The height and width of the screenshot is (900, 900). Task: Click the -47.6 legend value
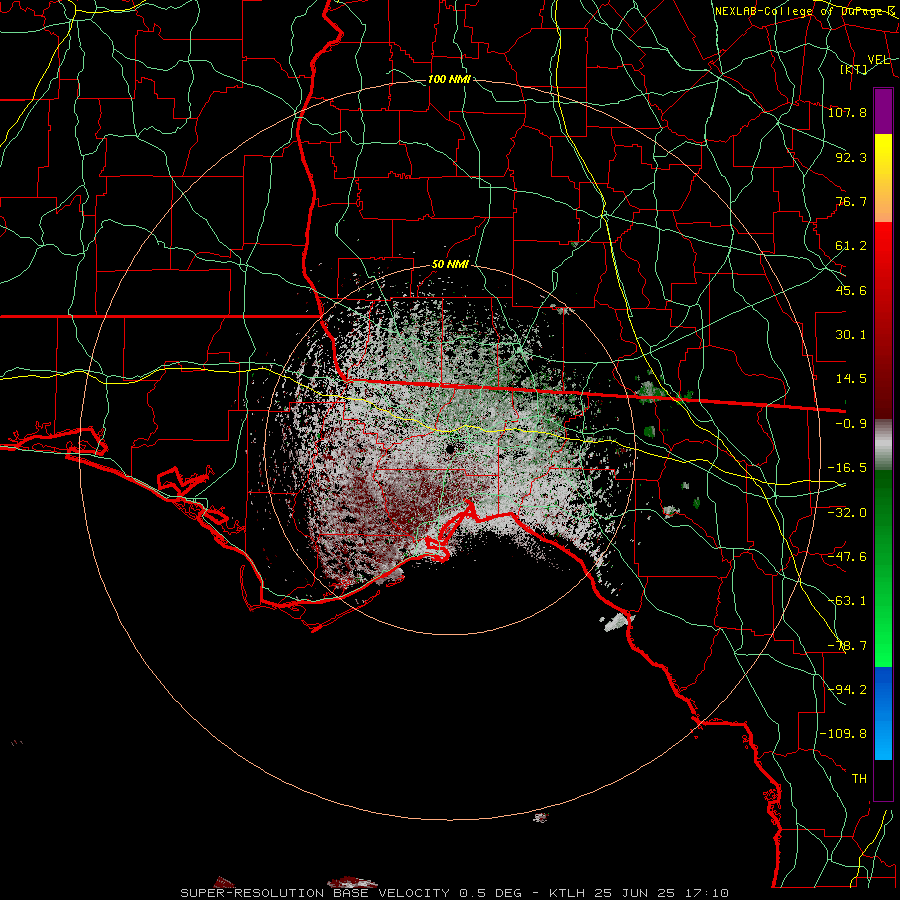847,557
